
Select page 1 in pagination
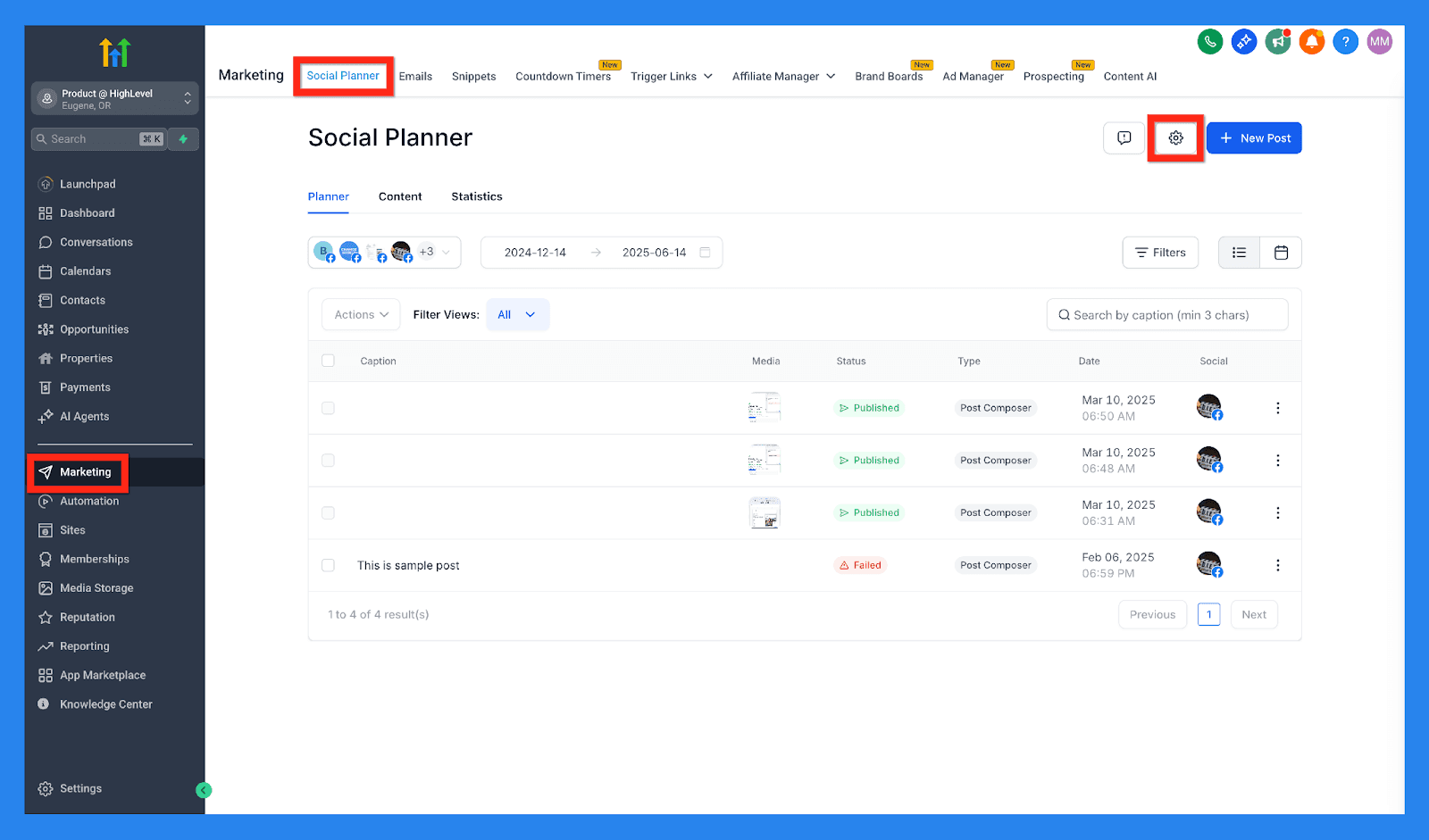point(1208,614)
